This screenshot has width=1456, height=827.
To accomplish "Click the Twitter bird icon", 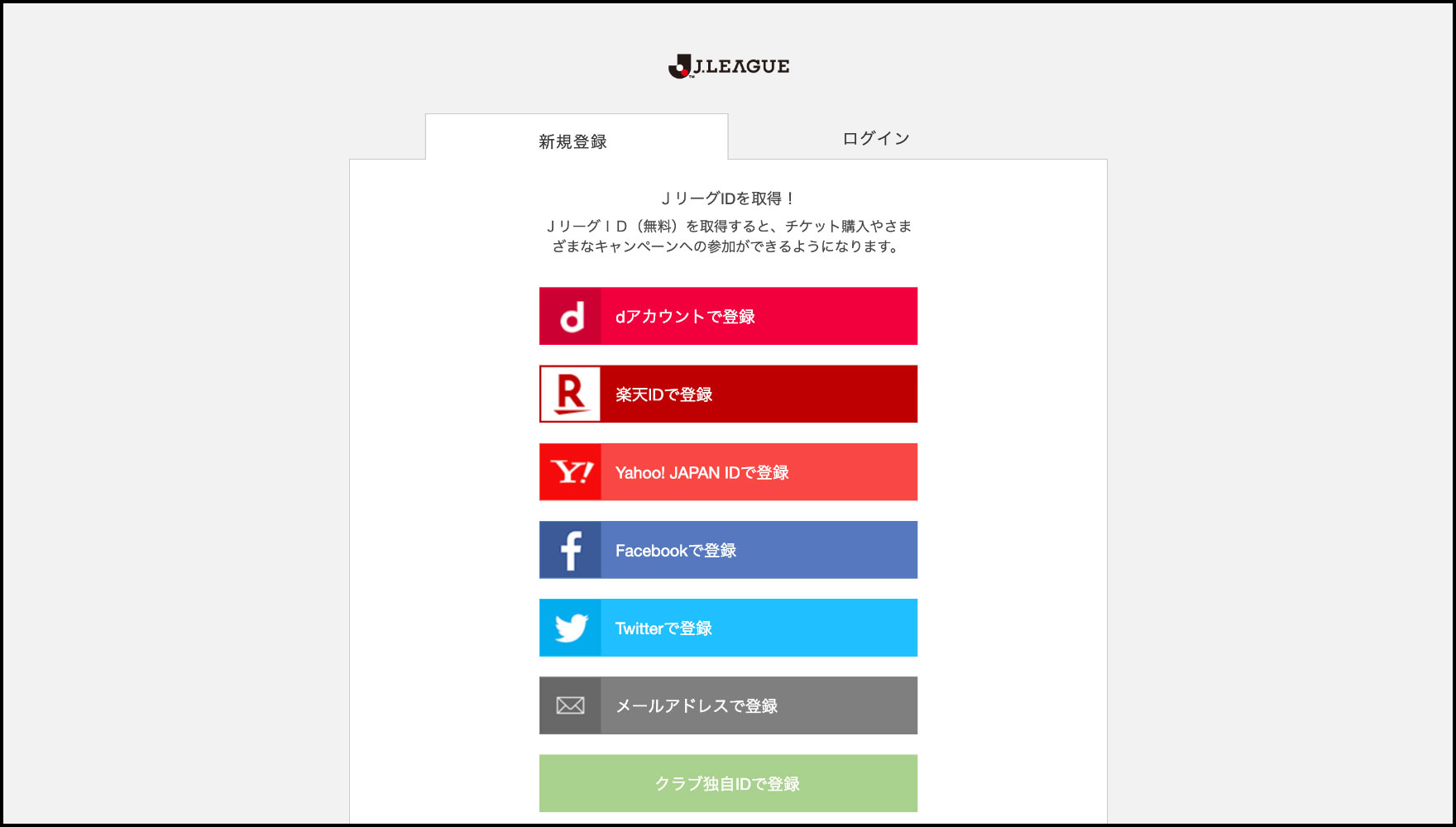I will tap(571, 628).
